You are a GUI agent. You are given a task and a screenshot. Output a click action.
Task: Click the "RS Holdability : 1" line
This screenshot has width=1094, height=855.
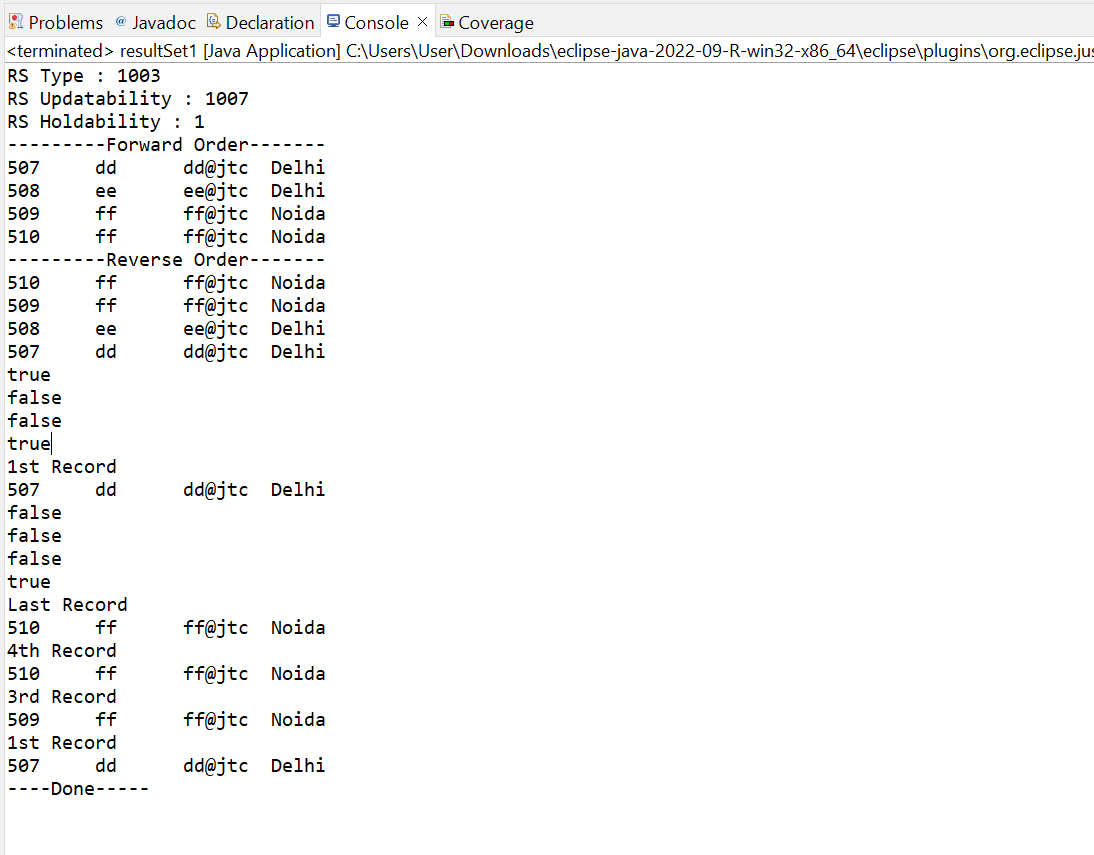point(106,121)
